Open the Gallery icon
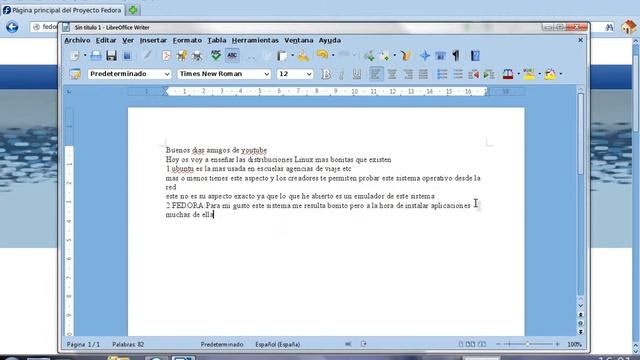 tap(440, 56)
